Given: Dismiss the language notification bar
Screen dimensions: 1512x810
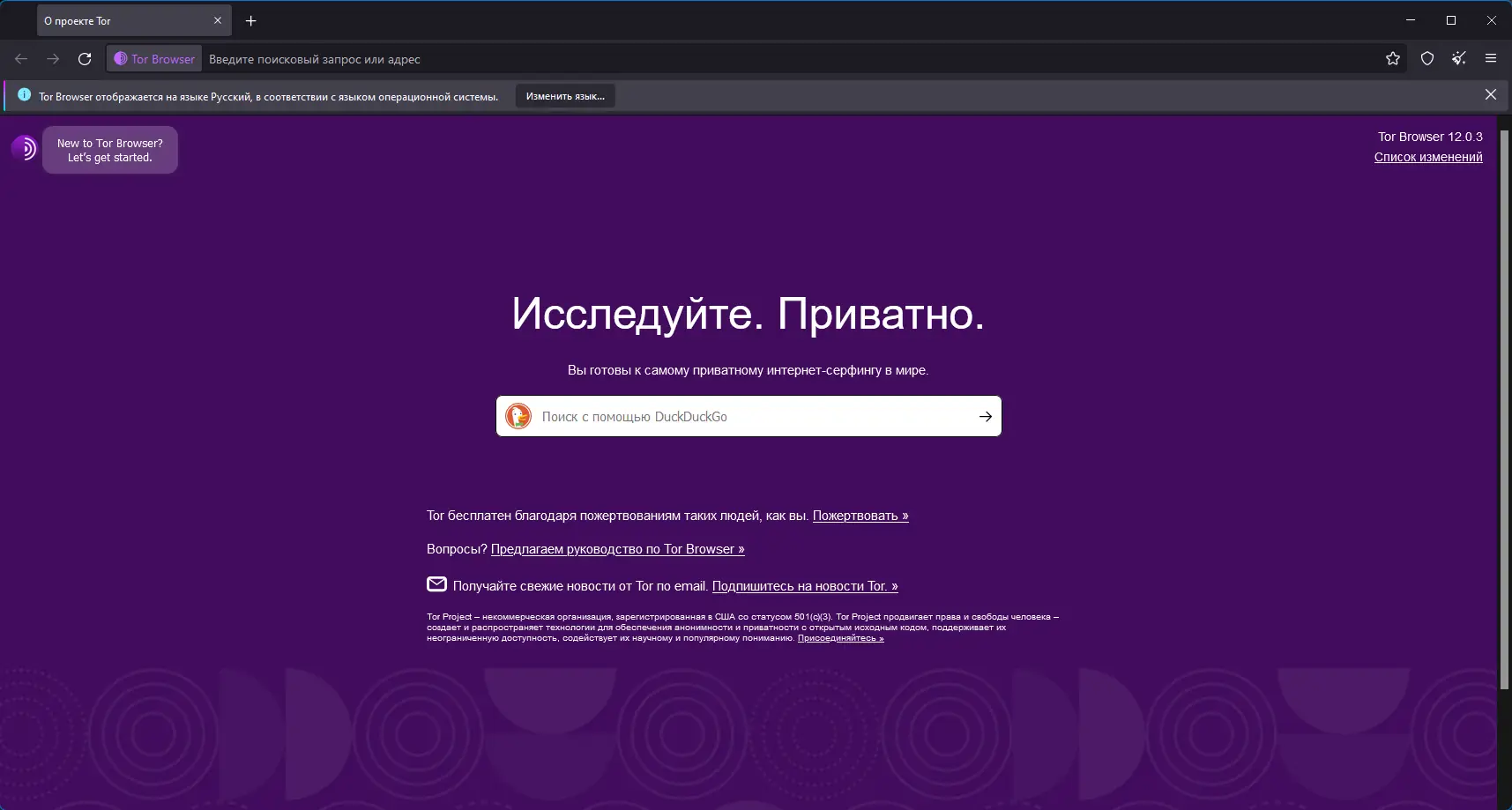Looking at the screenshot, I should pos(1491,95).
